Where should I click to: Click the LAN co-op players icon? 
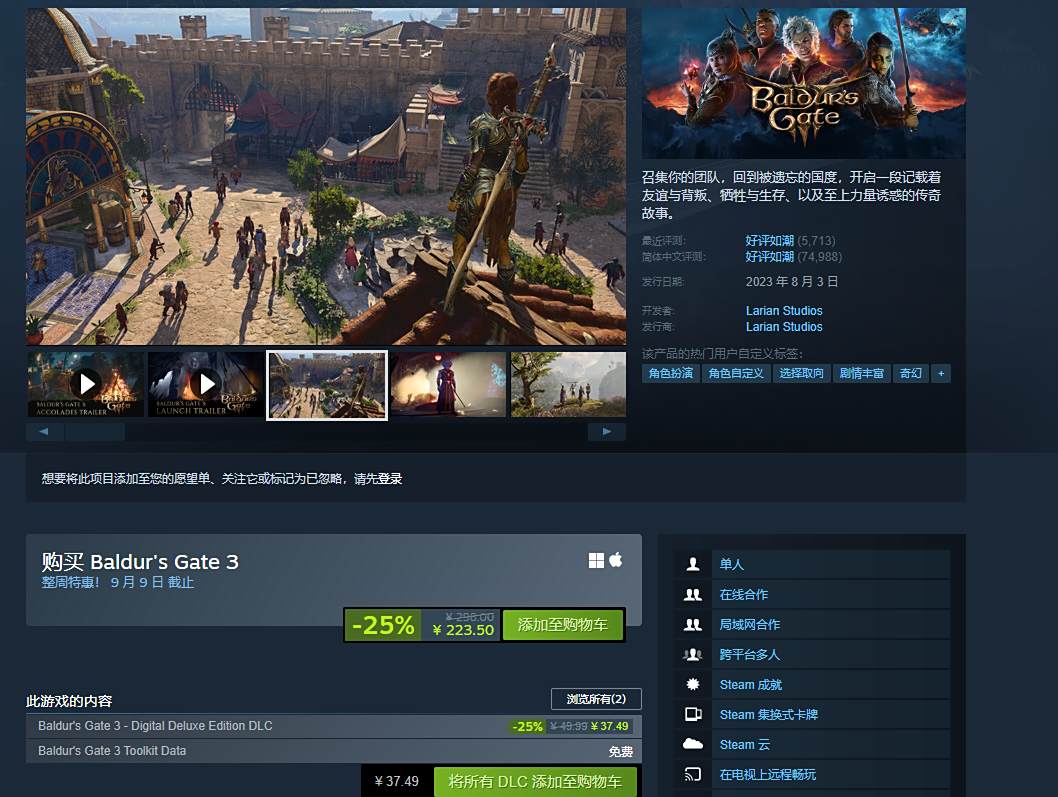pyautogui.click(x=692, y=624)
